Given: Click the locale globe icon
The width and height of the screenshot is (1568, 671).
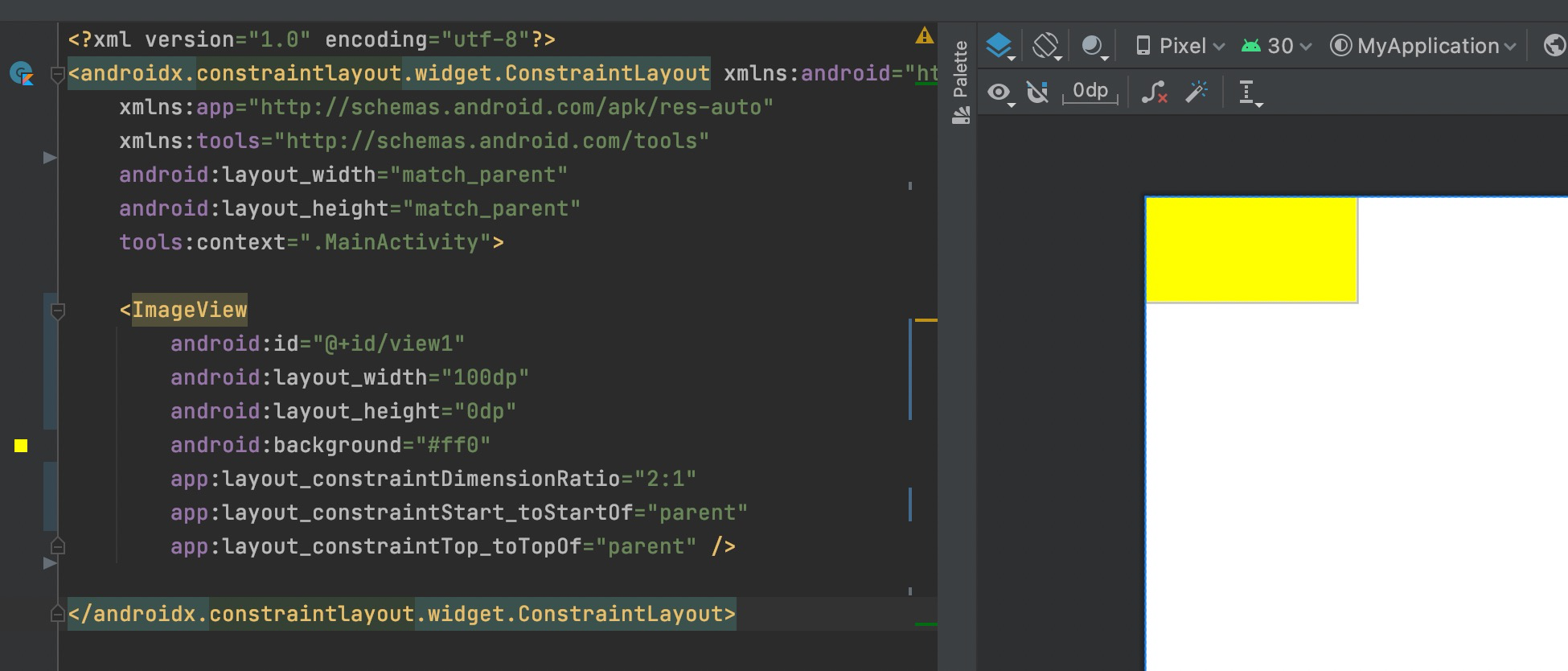Looking at the screenshot, I should click(x=1555, y=46).
